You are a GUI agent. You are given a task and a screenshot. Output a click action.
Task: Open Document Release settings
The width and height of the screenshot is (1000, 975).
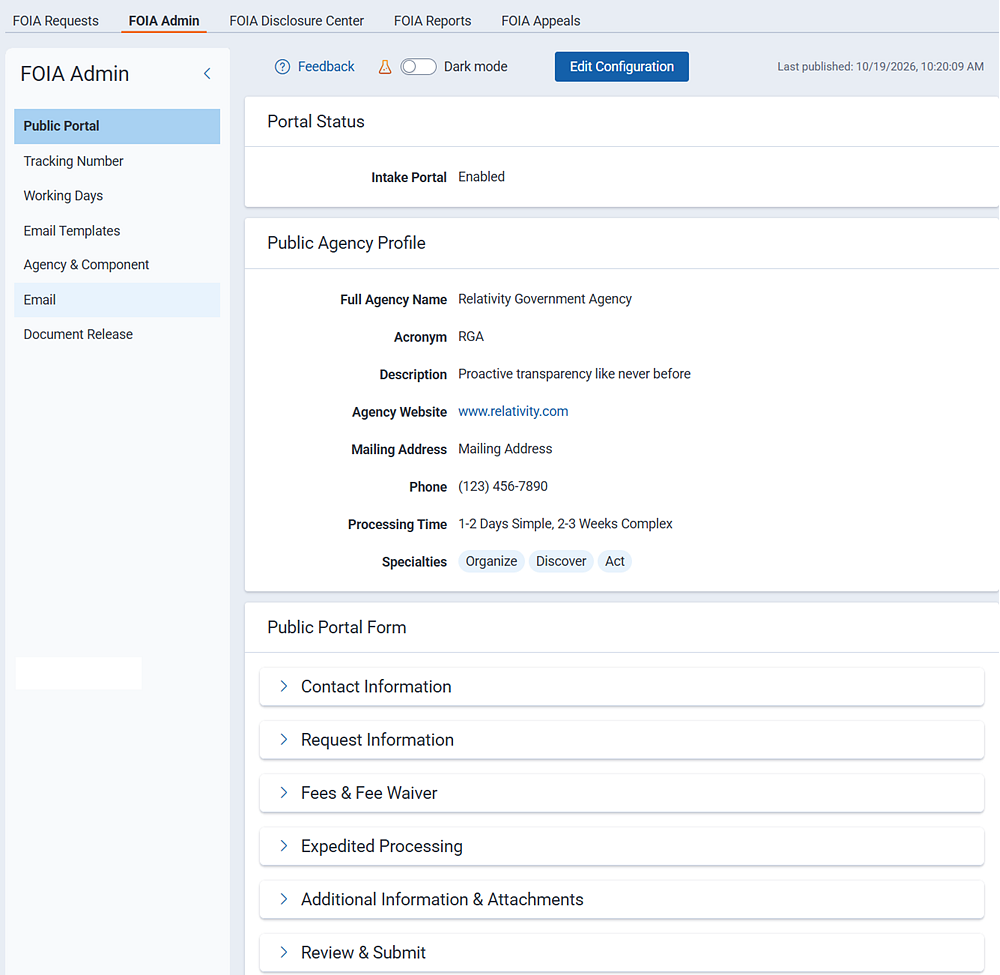pyautogui.click(x=117, y=334)
